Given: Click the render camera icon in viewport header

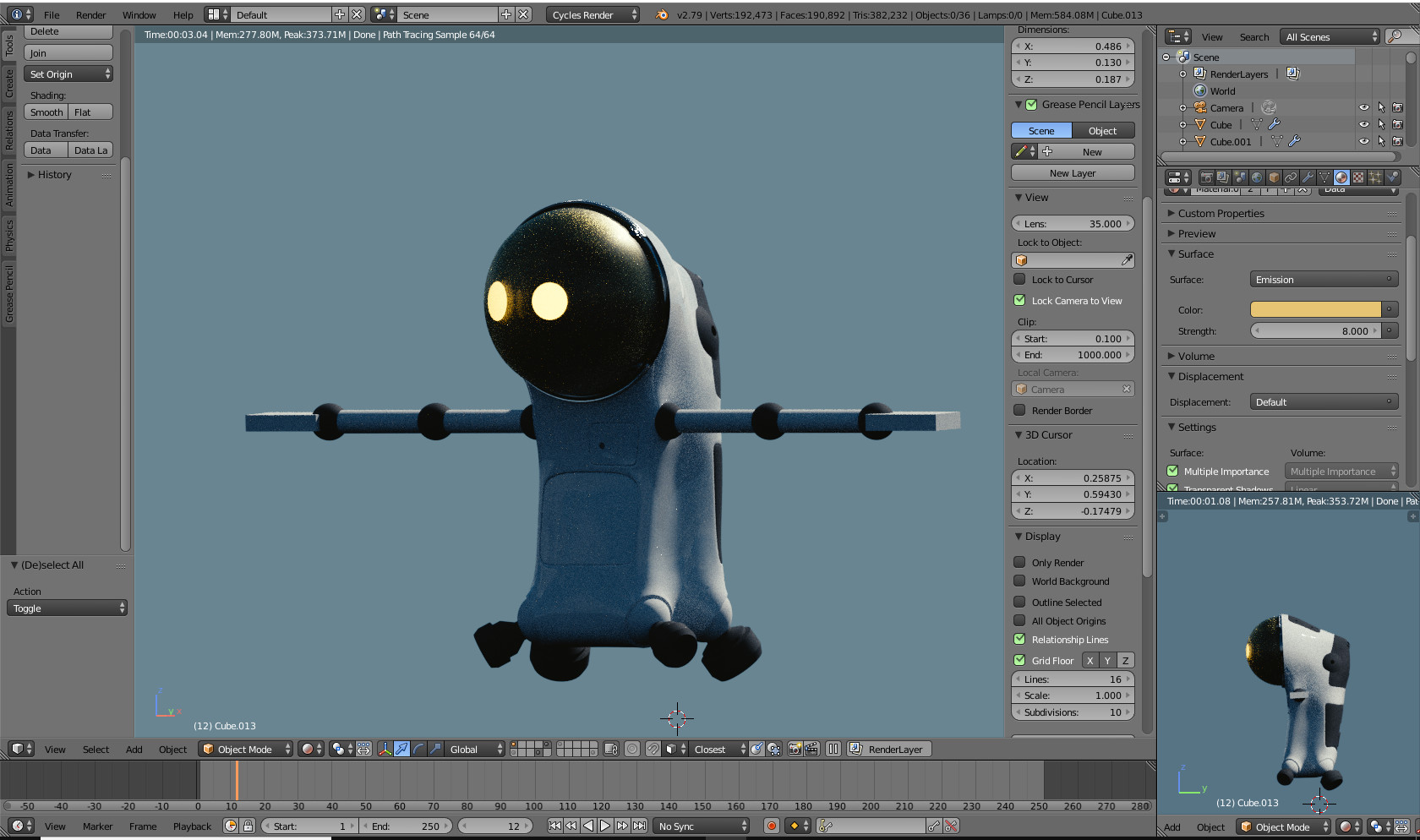Looking at the screenshot, I should click(x=795, y=749).
